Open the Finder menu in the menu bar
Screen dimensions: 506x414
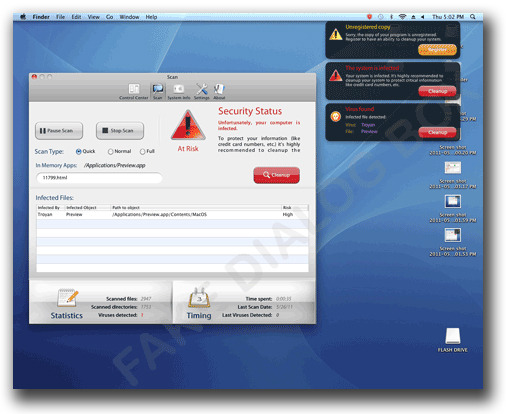point(41,17)
